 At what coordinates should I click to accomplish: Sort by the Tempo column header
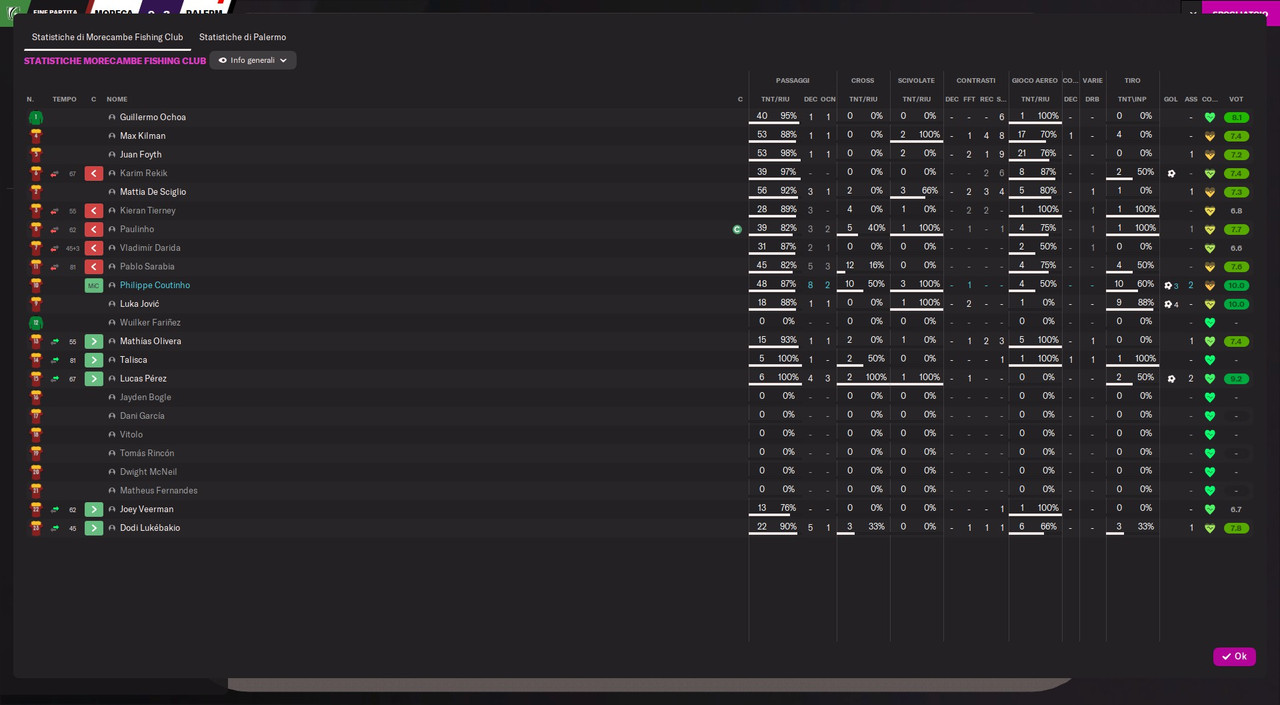[64, 99]
